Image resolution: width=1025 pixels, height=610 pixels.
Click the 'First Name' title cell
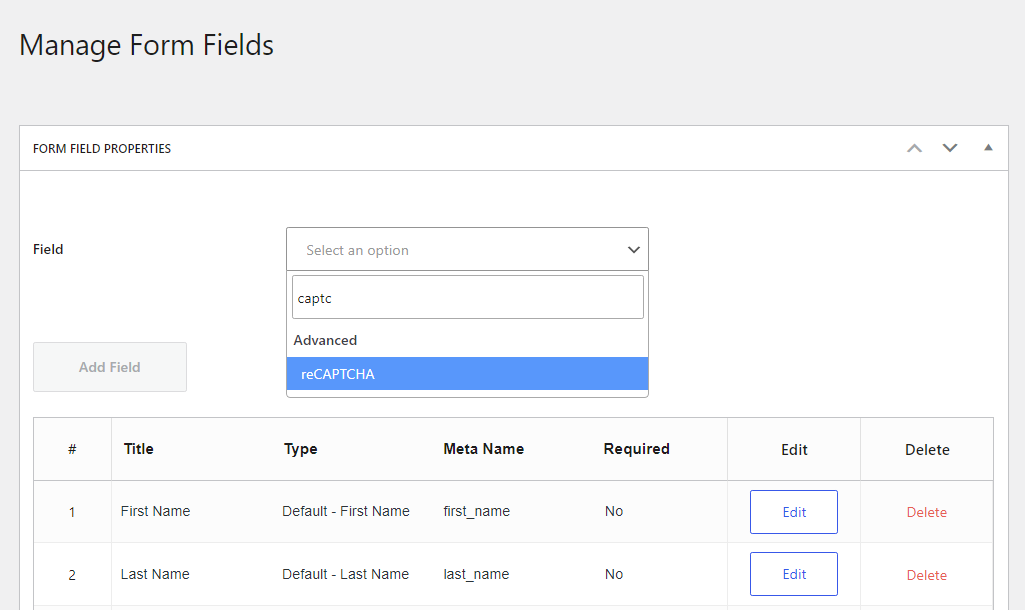pyautogui.click(x=156, y=511)
